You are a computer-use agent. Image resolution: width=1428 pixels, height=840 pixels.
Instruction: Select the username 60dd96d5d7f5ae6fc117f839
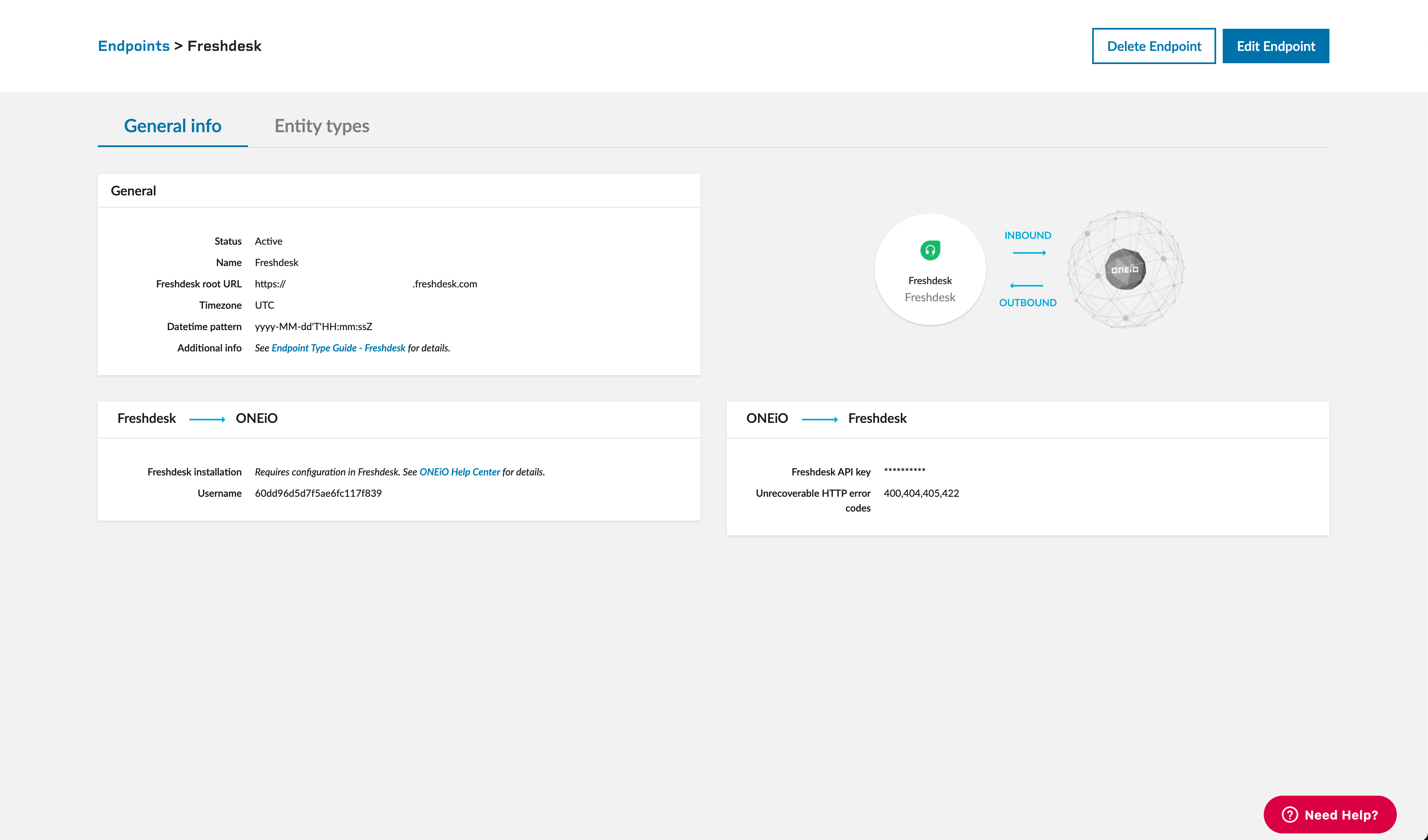tap(319, 493)
